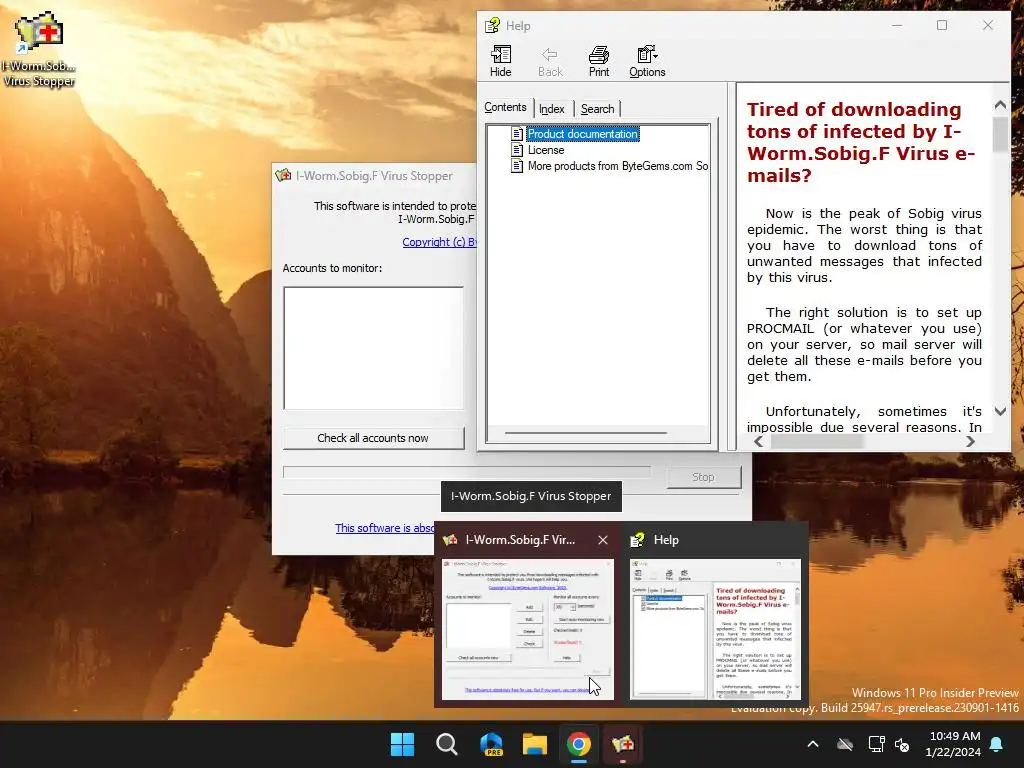Open I-Worm.Sobig.F Virus Stopper desktop shortcut
1024x768 pixels.
tap(39, 50)
